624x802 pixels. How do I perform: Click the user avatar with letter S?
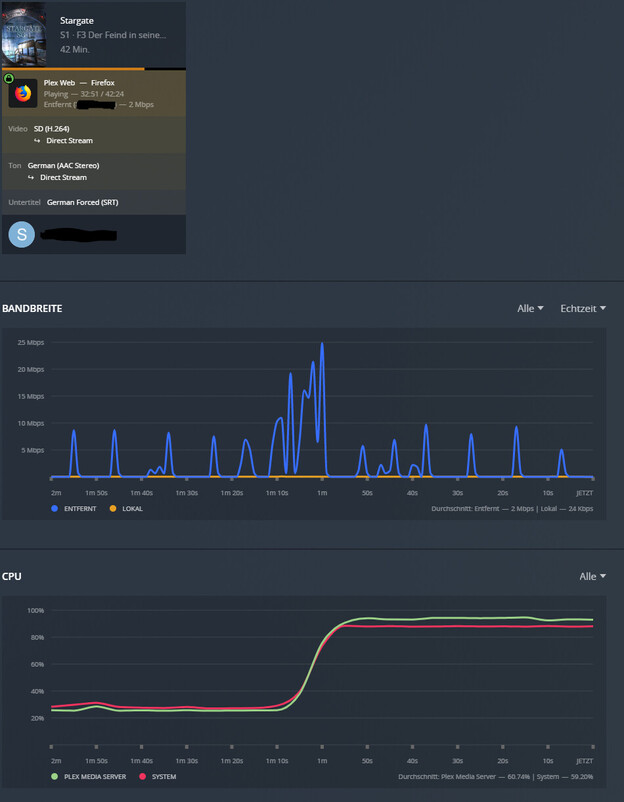pos(21,234)
